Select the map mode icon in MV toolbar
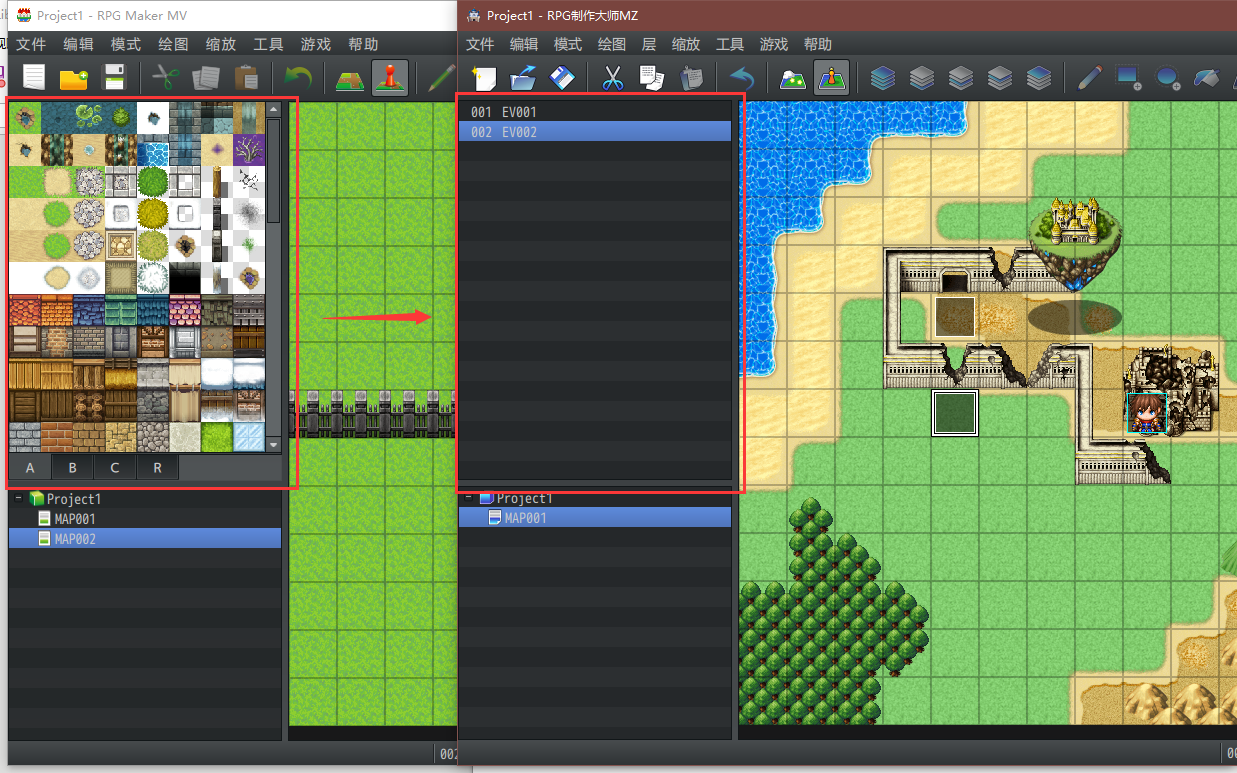Image resolution: width=1237 pixels, height=773 pixels. click(350, 78)
